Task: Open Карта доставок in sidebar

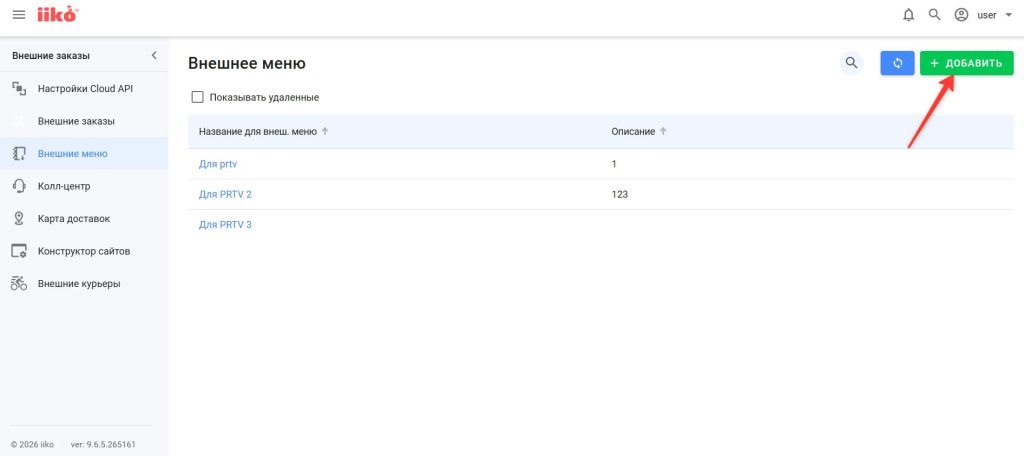Action: [73, 218]
